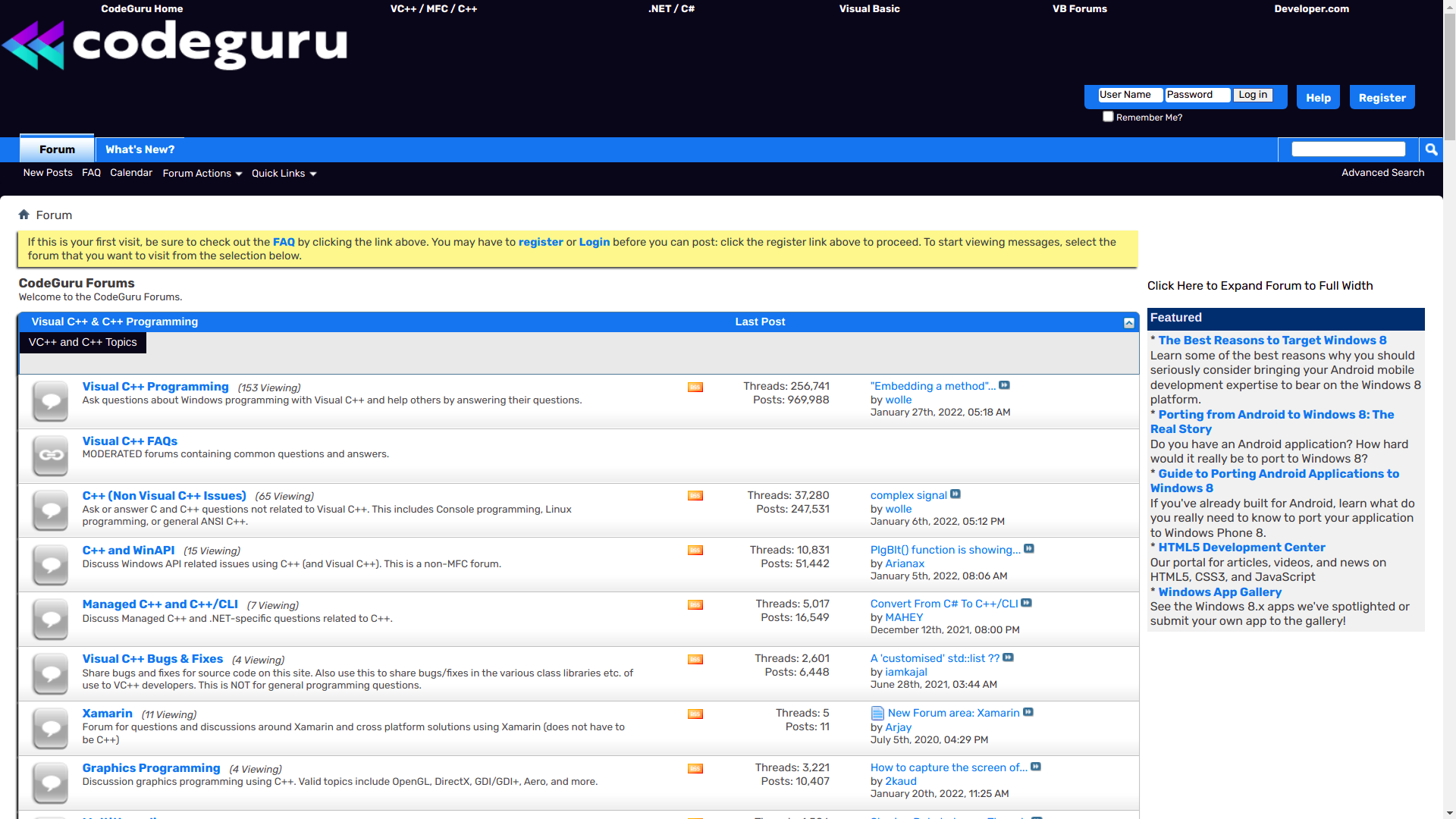This screenshot has height=819, width=1456.
Task: Click C++ (Non Visual C++ Issues) forum status icon
Action: pos(51,510)
